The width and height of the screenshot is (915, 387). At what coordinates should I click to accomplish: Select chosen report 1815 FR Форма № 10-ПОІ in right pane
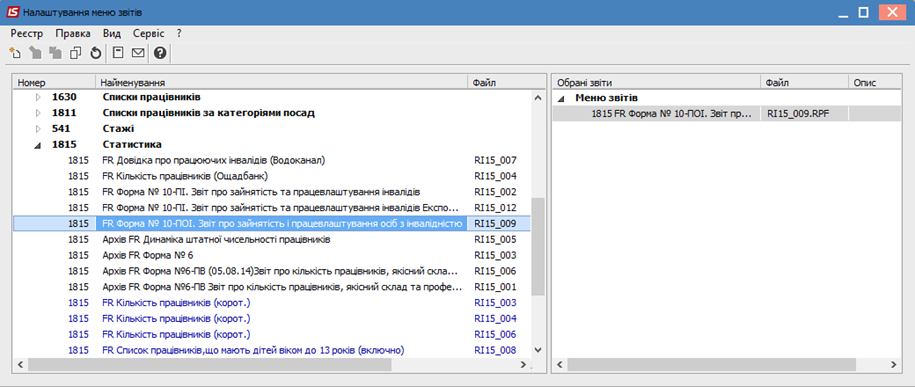click(x=726, y=114)
